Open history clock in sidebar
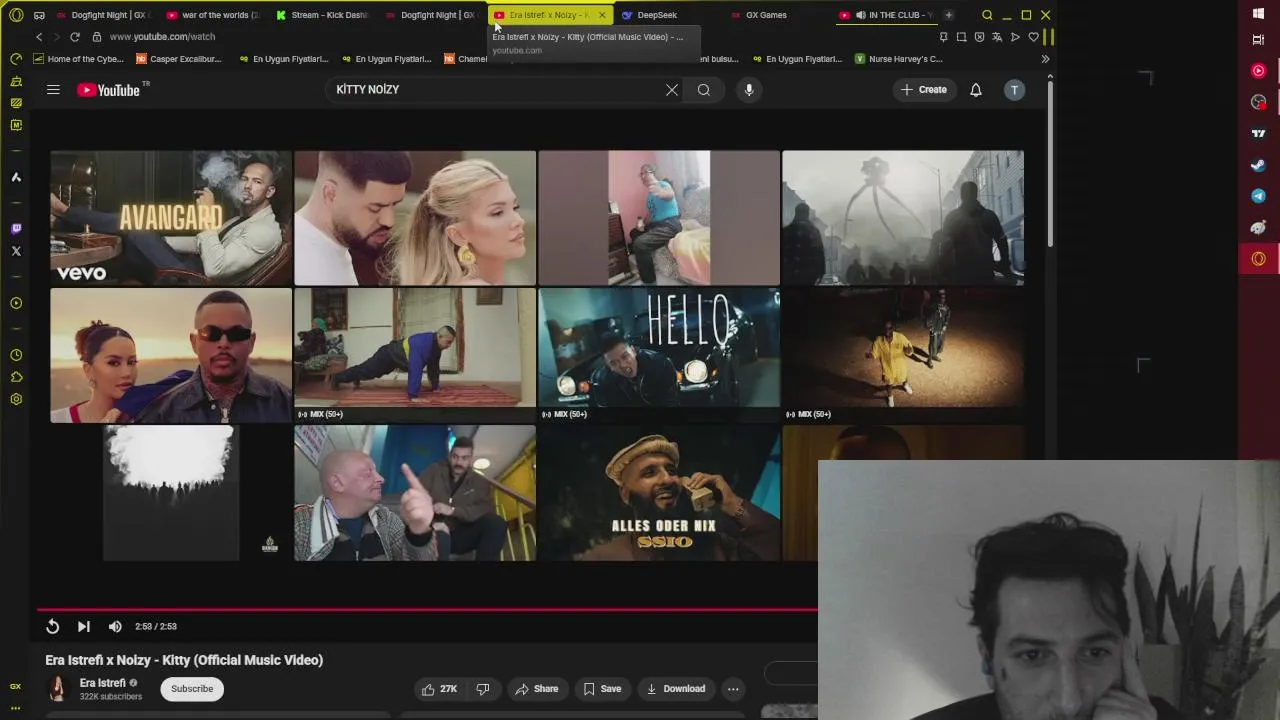The width and height of the screenshot is (1280, 720). pos(16,355)
